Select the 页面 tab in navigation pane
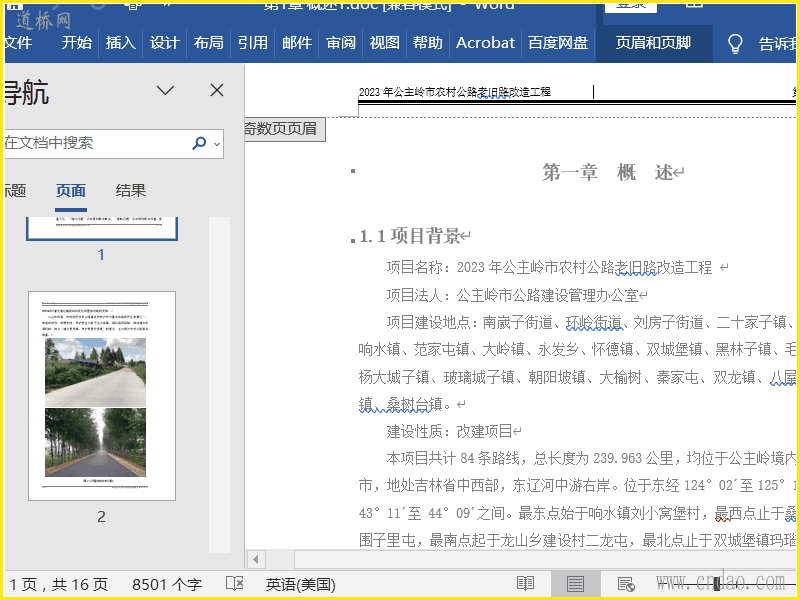800x600 pixels. tap(71, 191)
